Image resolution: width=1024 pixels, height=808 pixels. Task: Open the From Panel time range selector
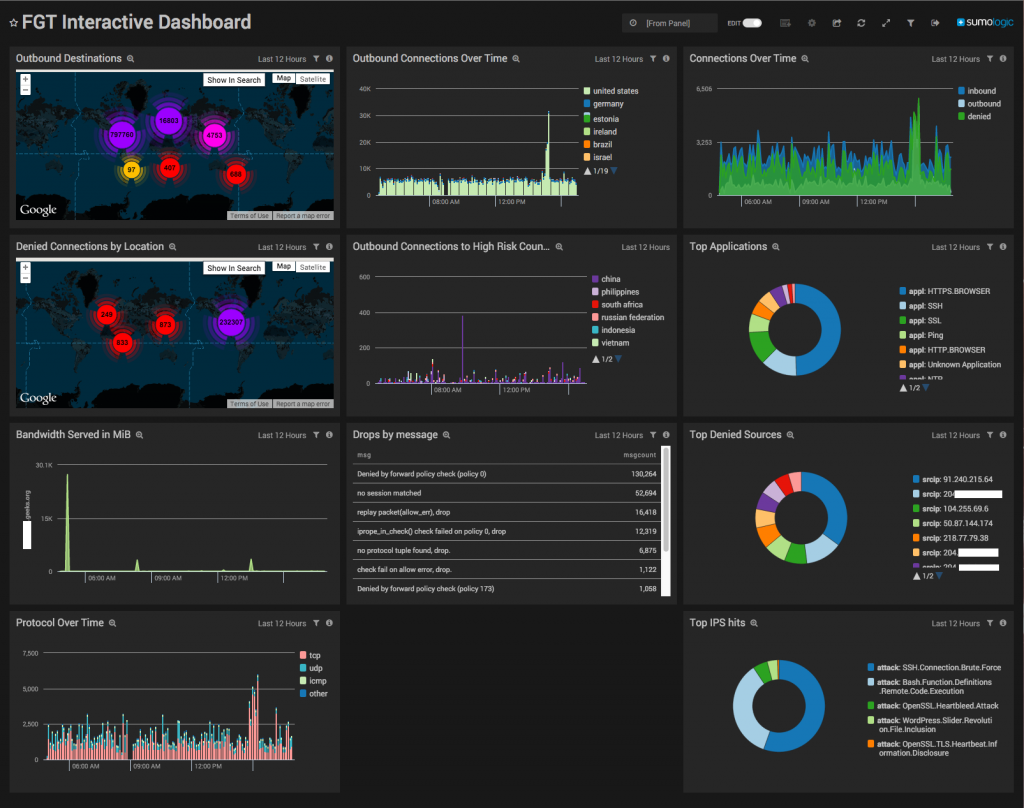click(x=669, y=23)
